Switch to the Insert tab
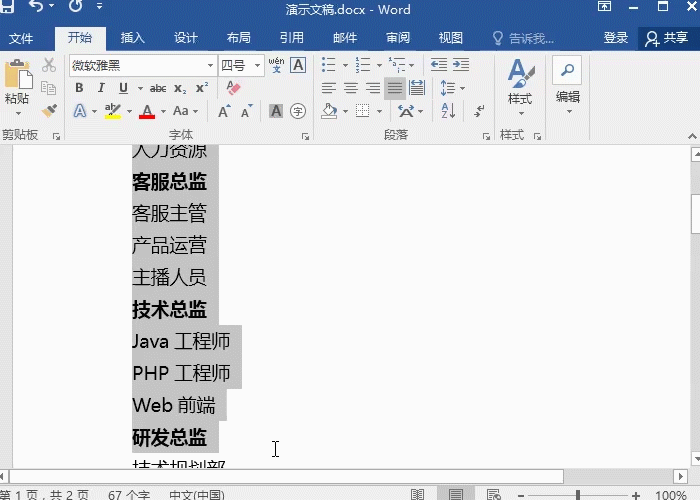This screenshot has width=700, height=500. (x=133, y=38)
